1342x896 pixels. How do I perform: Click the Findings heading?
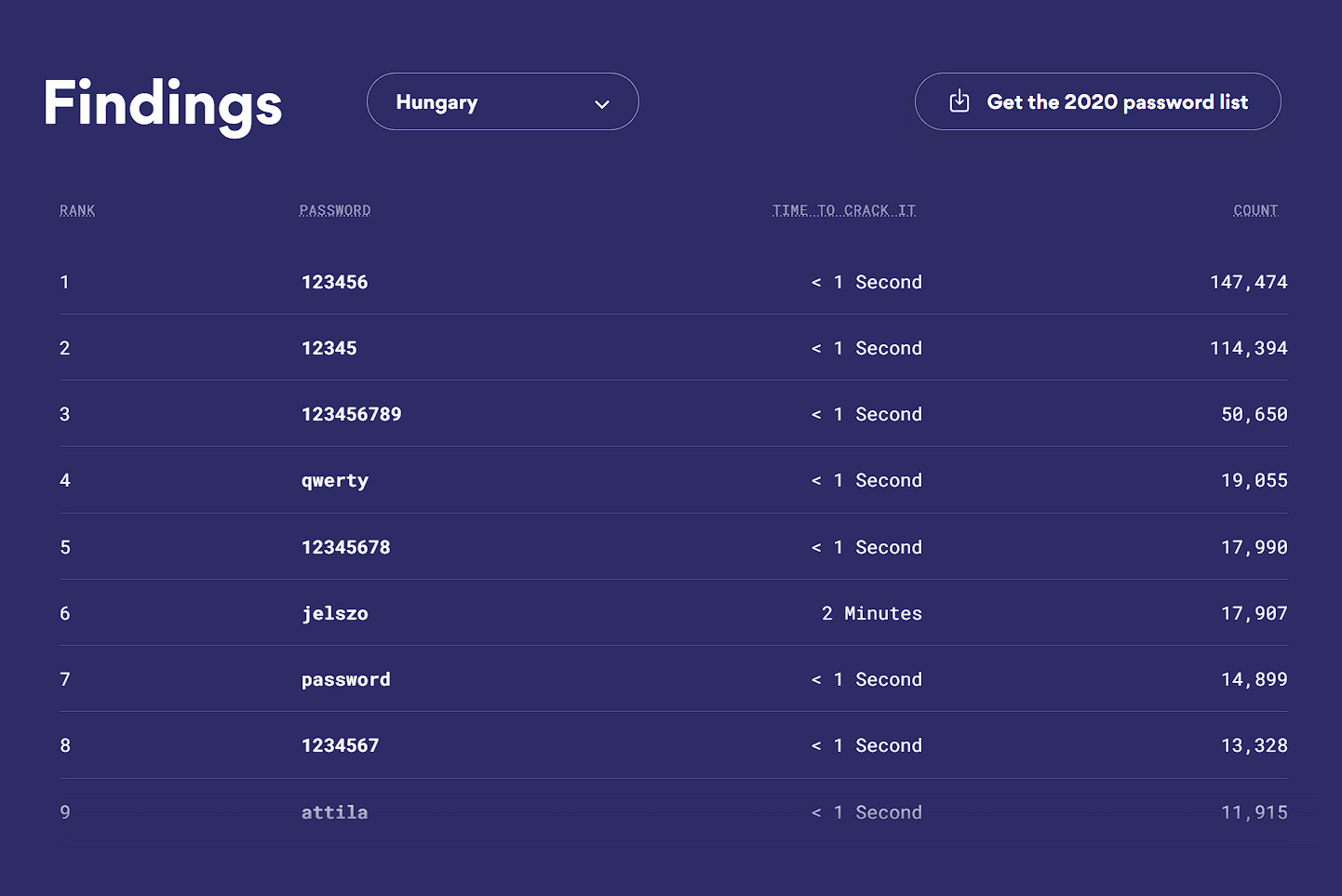coord(162,103)
